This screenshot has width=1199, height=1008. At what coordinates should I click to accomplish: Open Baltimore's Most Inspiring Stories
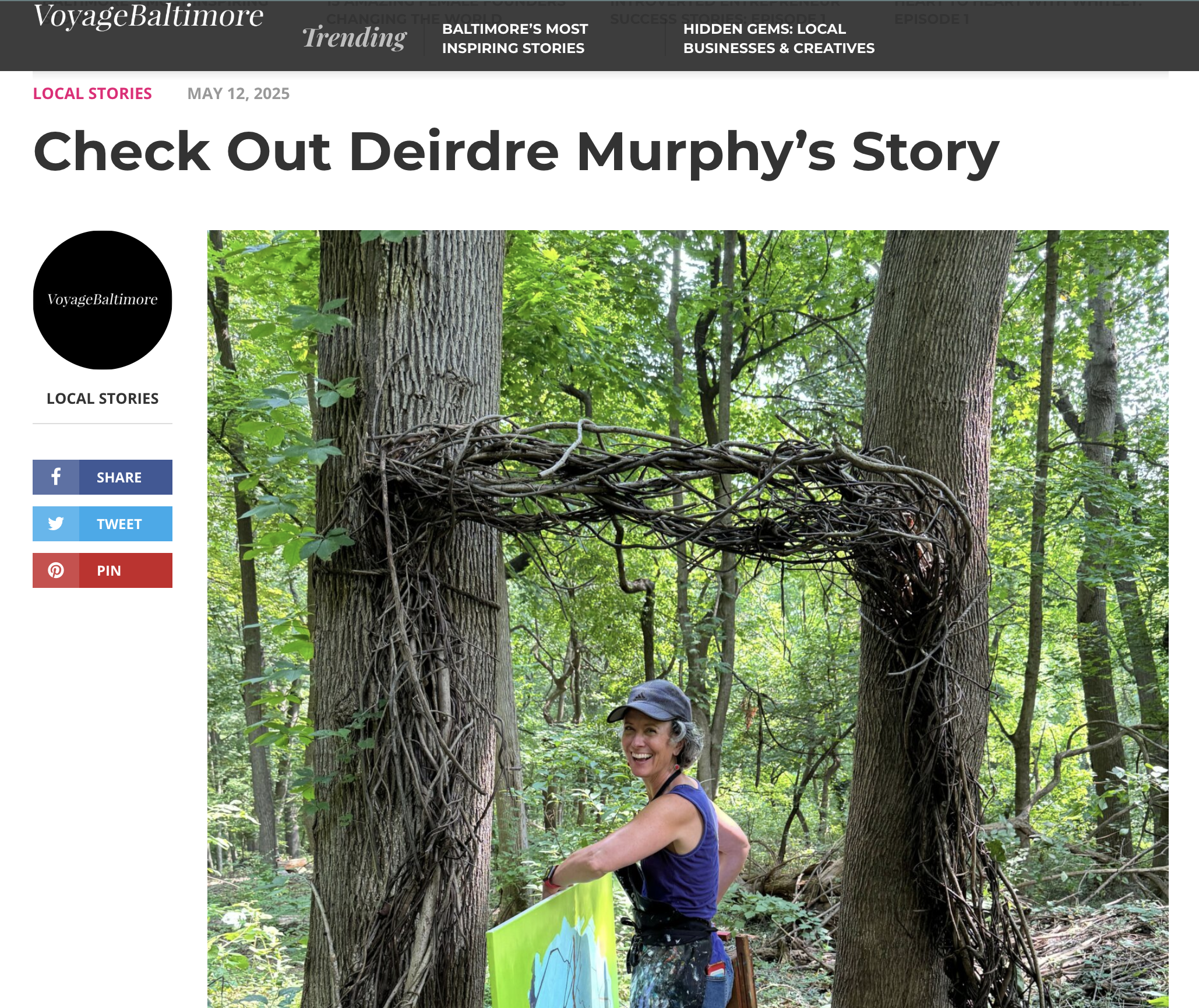point(515,38)
